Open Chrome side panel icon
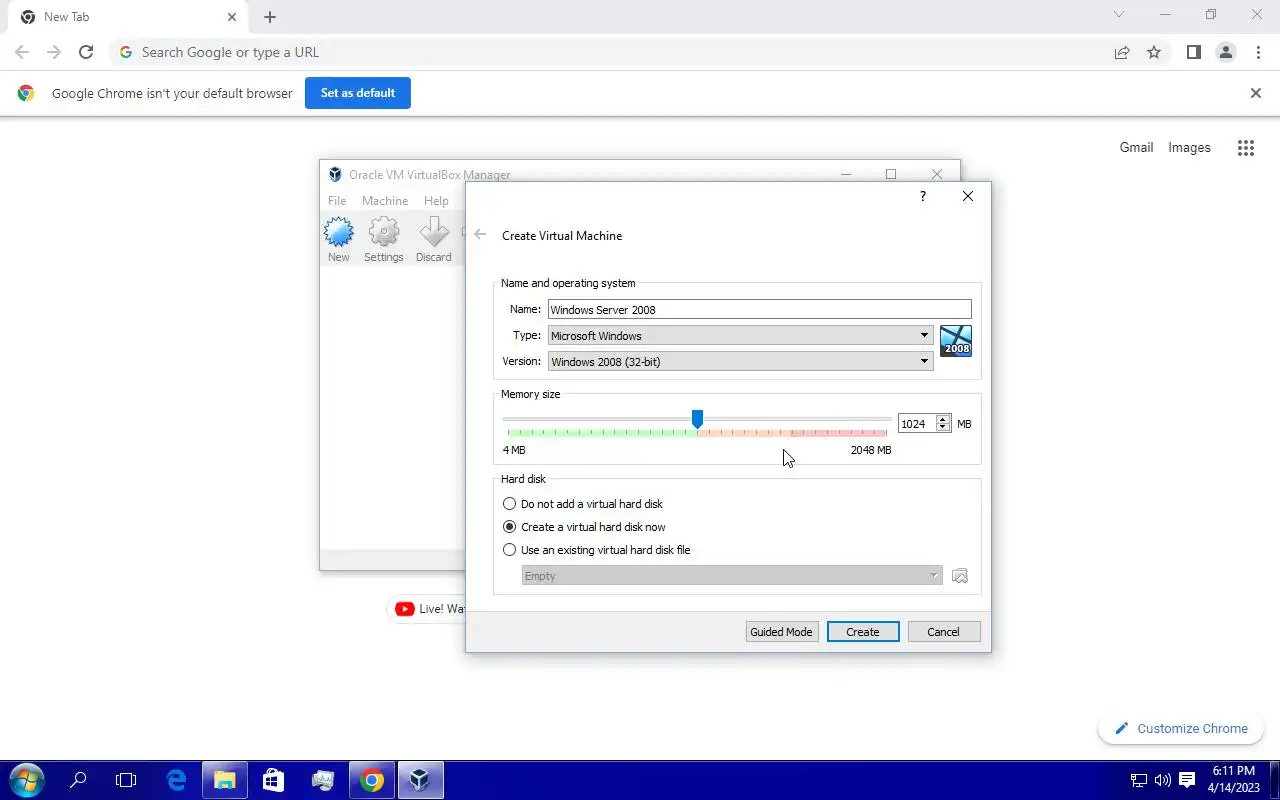Screen dimensions: 1280x800 (1193, 52)
